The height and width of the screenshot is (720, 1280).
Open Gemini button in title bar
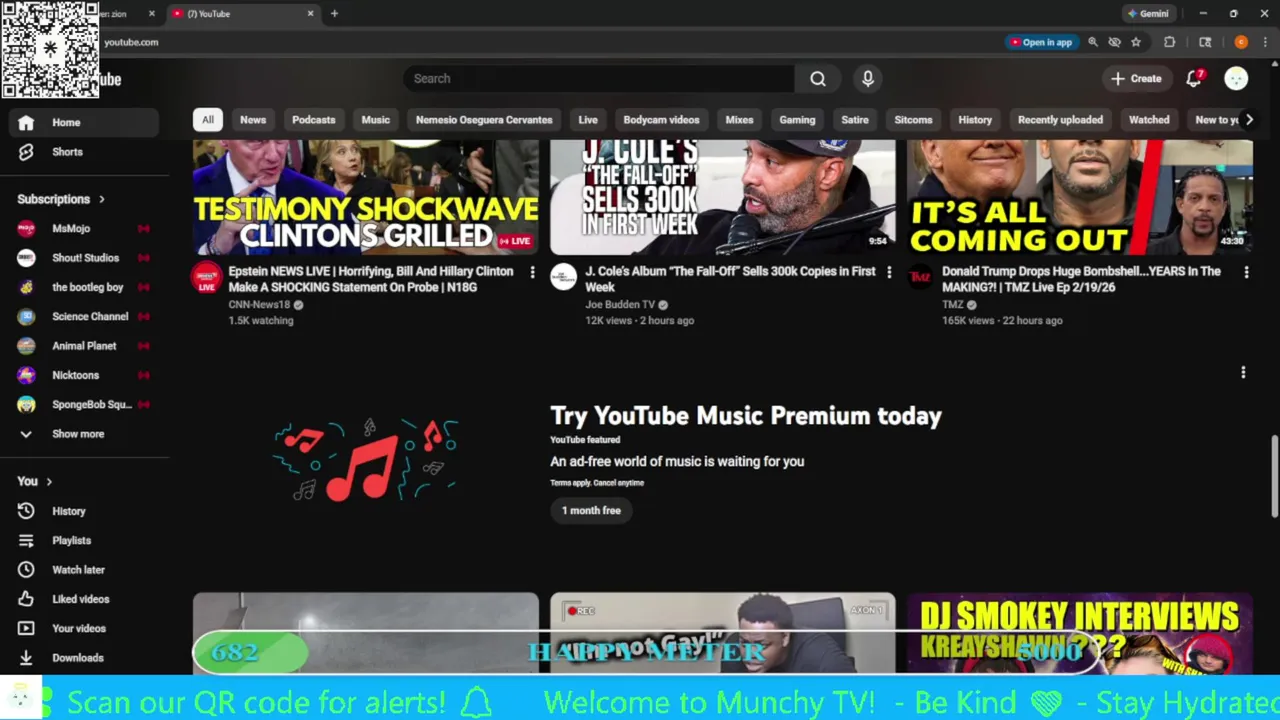1148,14
